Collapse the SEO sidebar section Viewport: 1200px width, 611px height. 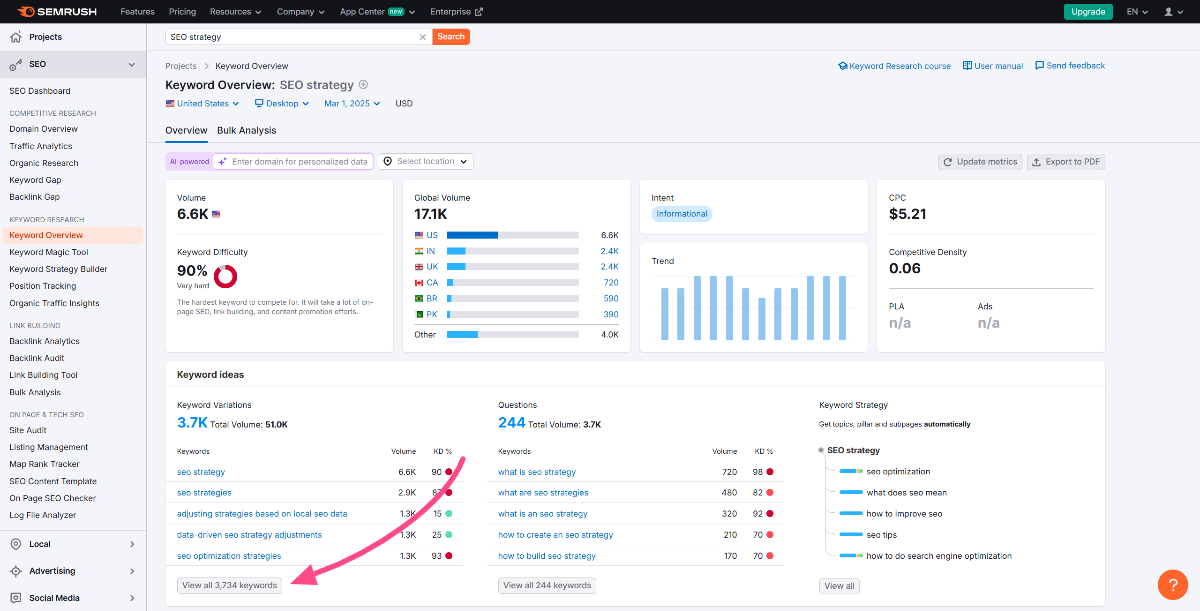[131, 64]
